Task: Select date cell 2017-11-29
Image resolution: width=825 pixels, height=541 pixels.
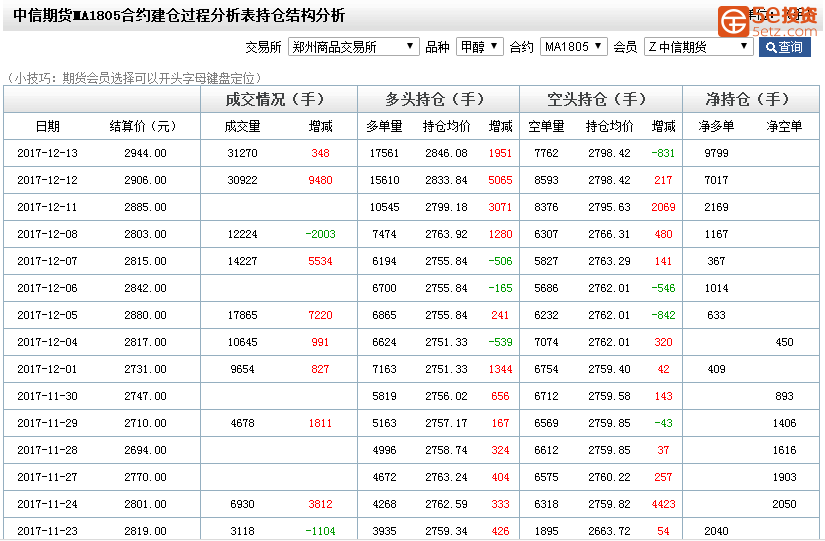Action: [x=47, y=423]
